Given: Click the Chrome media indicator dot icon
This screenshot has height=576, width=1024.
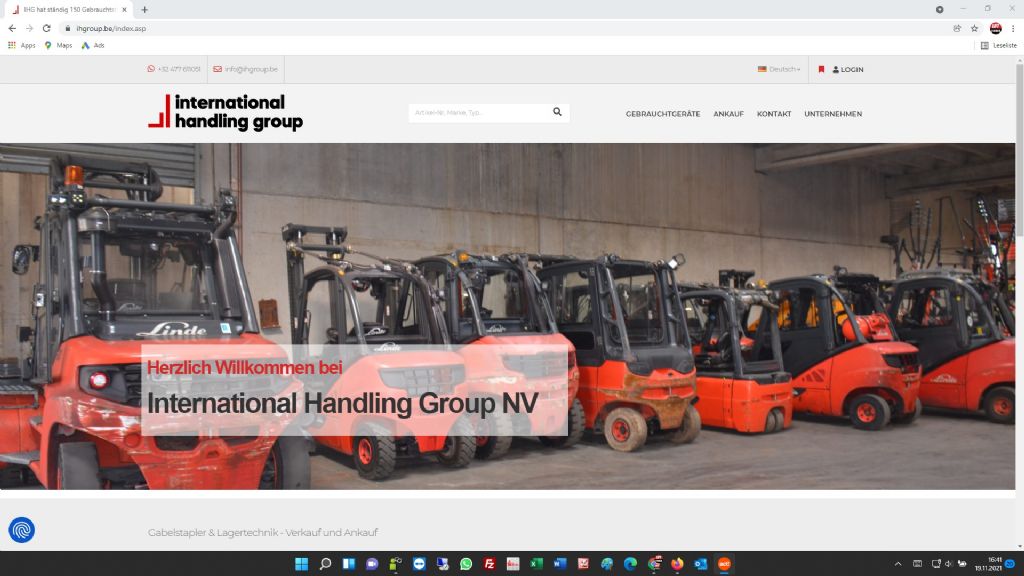Looking at the screenshot, I should tap(939, 9).
